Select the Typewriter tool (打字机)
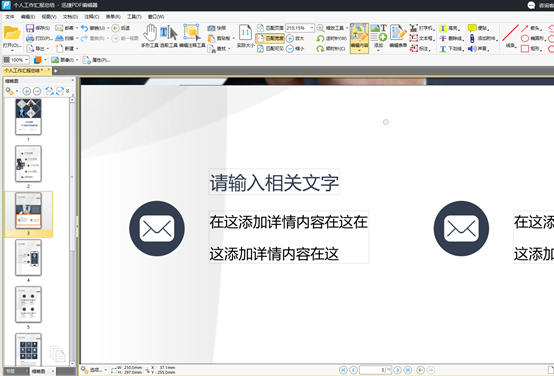Screen dimensions: 554x376 point(421,28)
